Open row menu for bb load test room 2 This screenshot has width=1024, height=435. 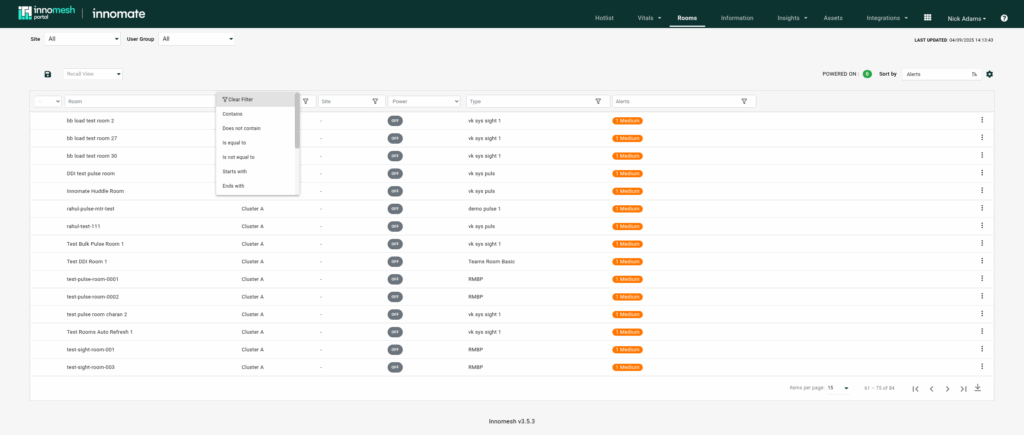pos(982,120)
